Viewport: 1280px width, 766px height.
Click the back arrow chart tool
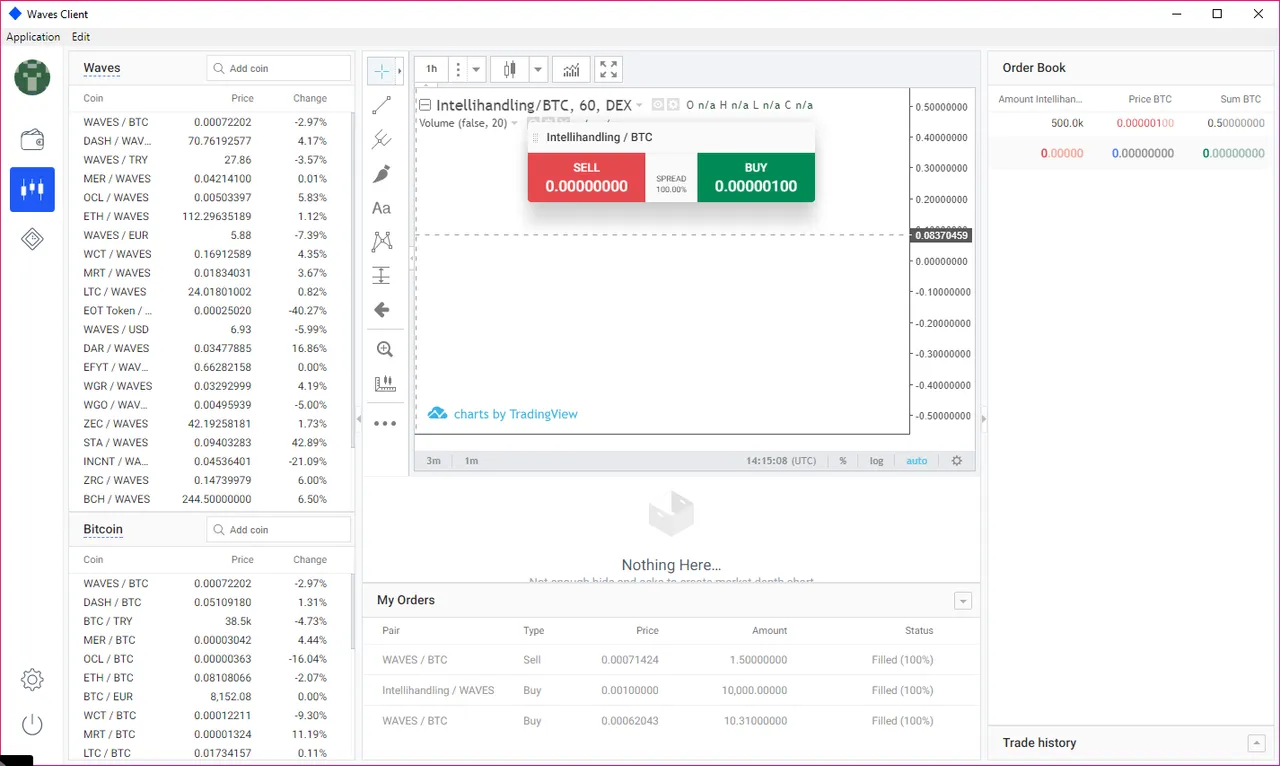click(x=382, y=310)
